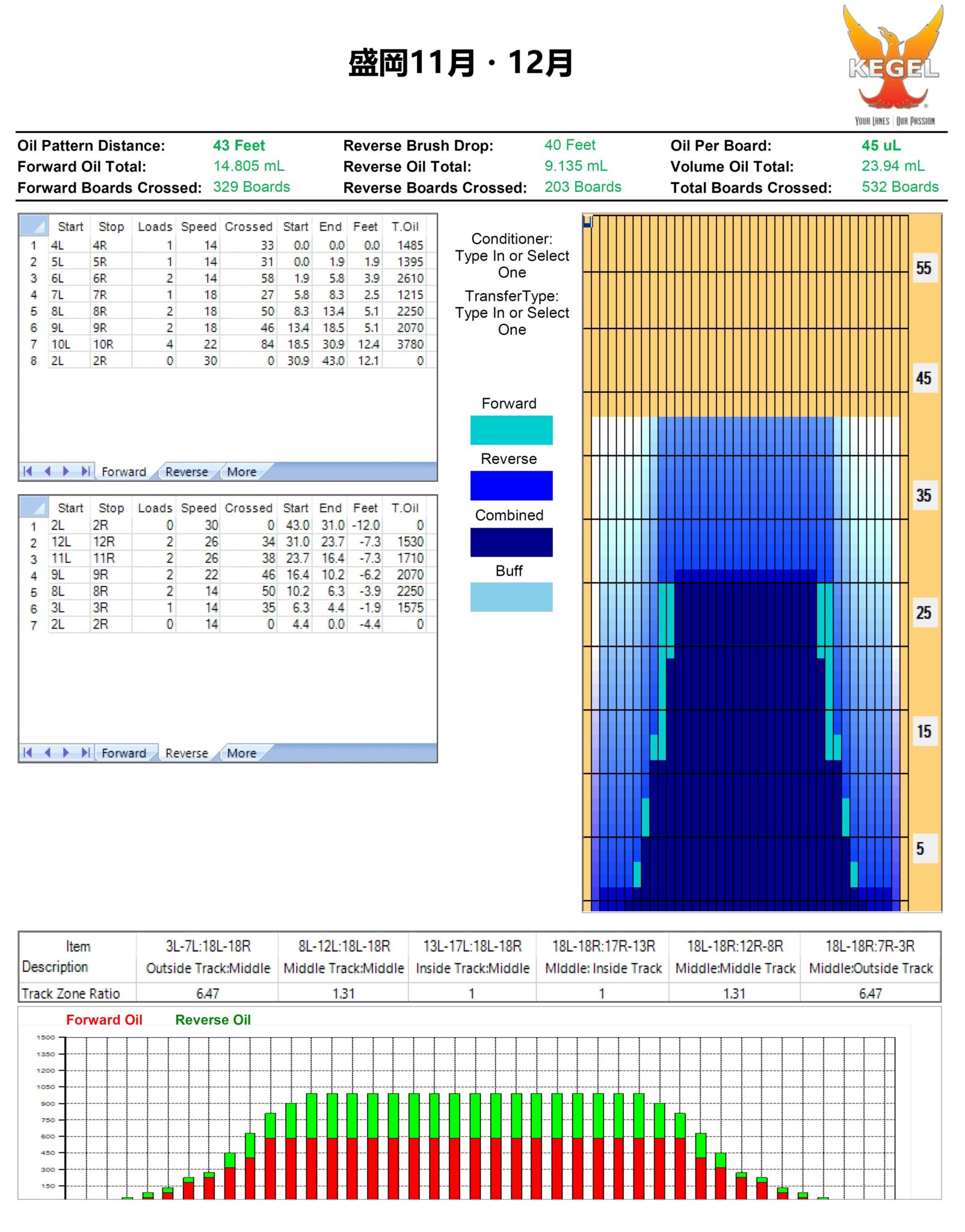Click the cyan Forward color swatch

point(511,430)
